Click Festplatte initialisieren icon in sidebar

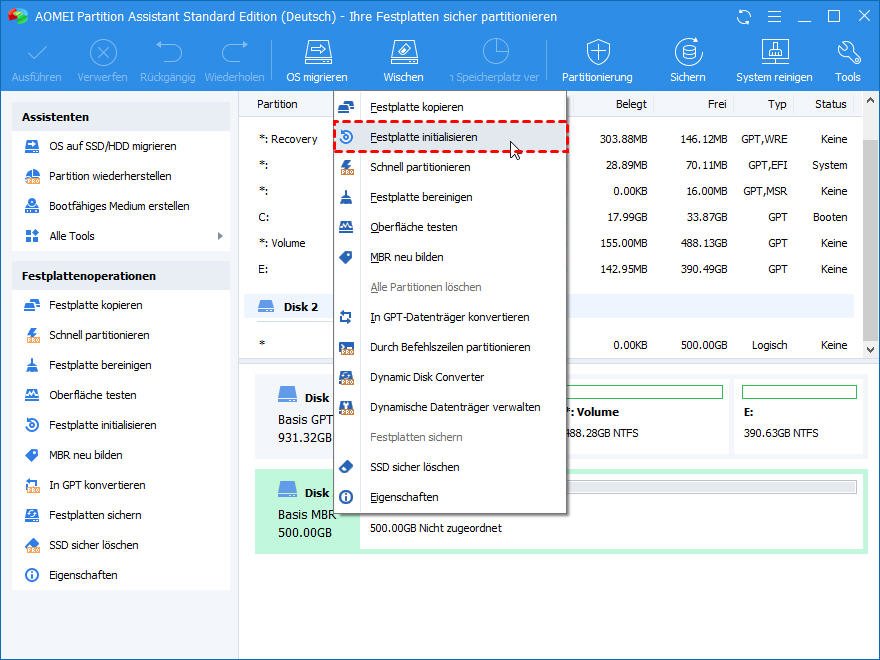(x=32, y=425)
